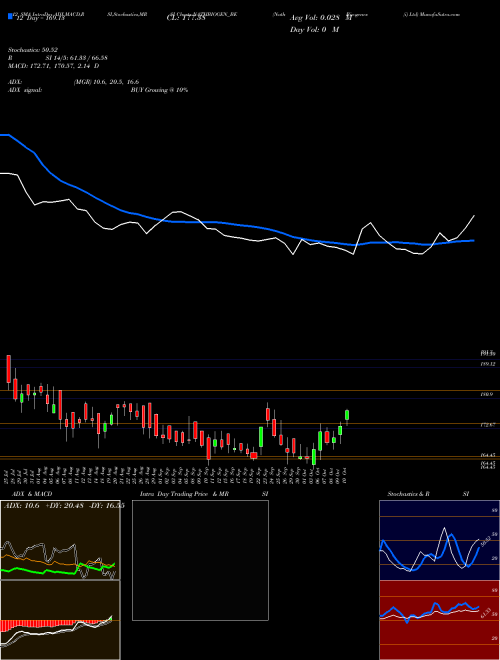Select the 'Avg Vol: 0.028 M' text
The width and height of the screenshot is (500, 660).
321,18
